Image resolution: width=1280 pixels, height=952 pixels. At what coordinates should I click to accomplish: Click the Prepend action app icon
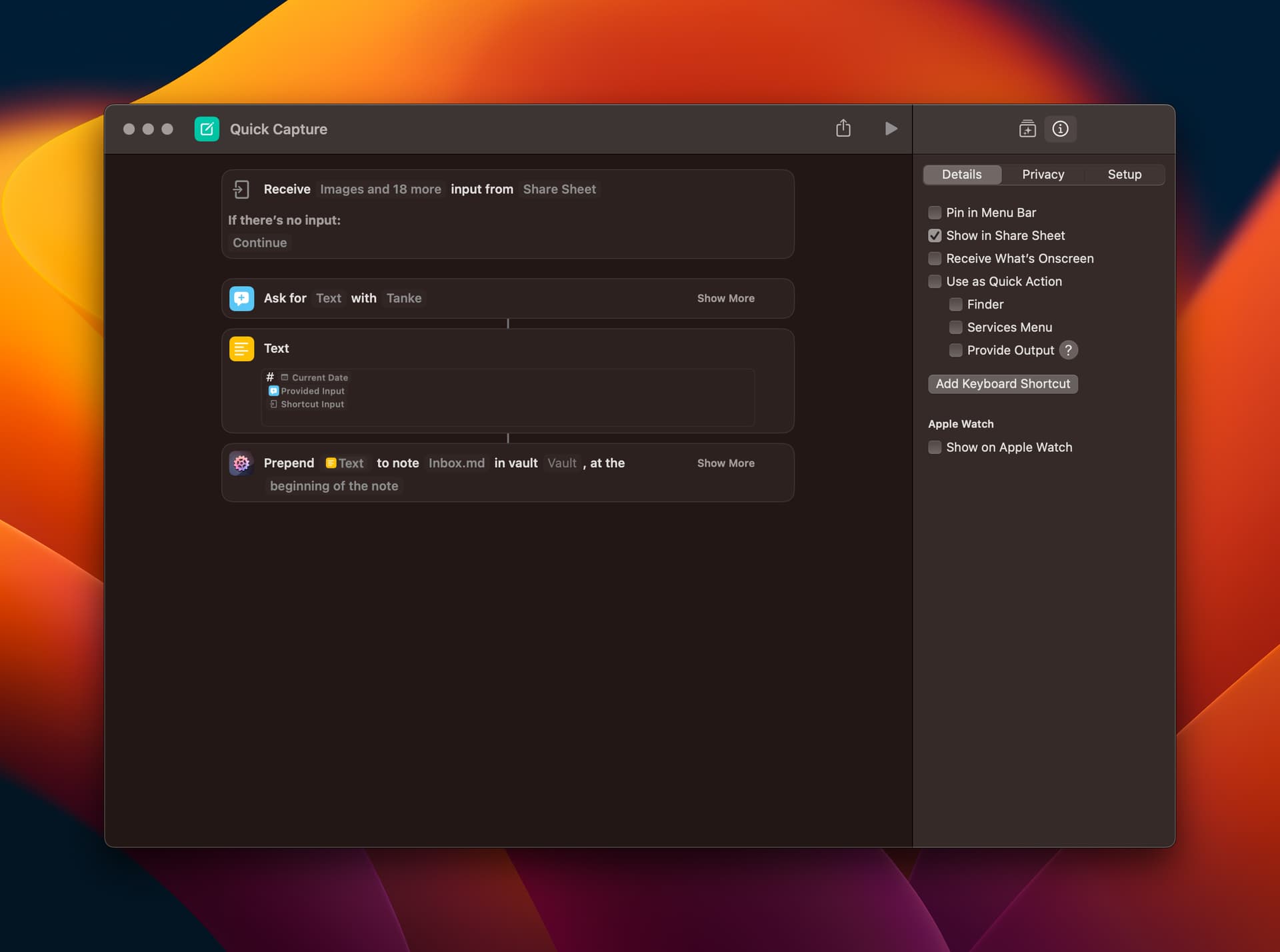241,463
